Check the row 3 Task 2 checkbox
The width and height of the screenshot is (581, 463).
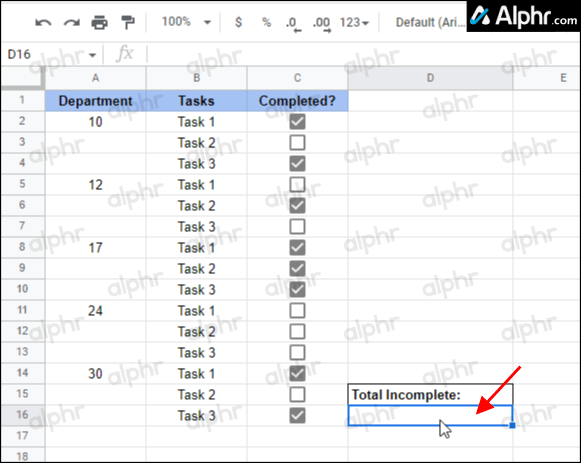coord(298,143)
